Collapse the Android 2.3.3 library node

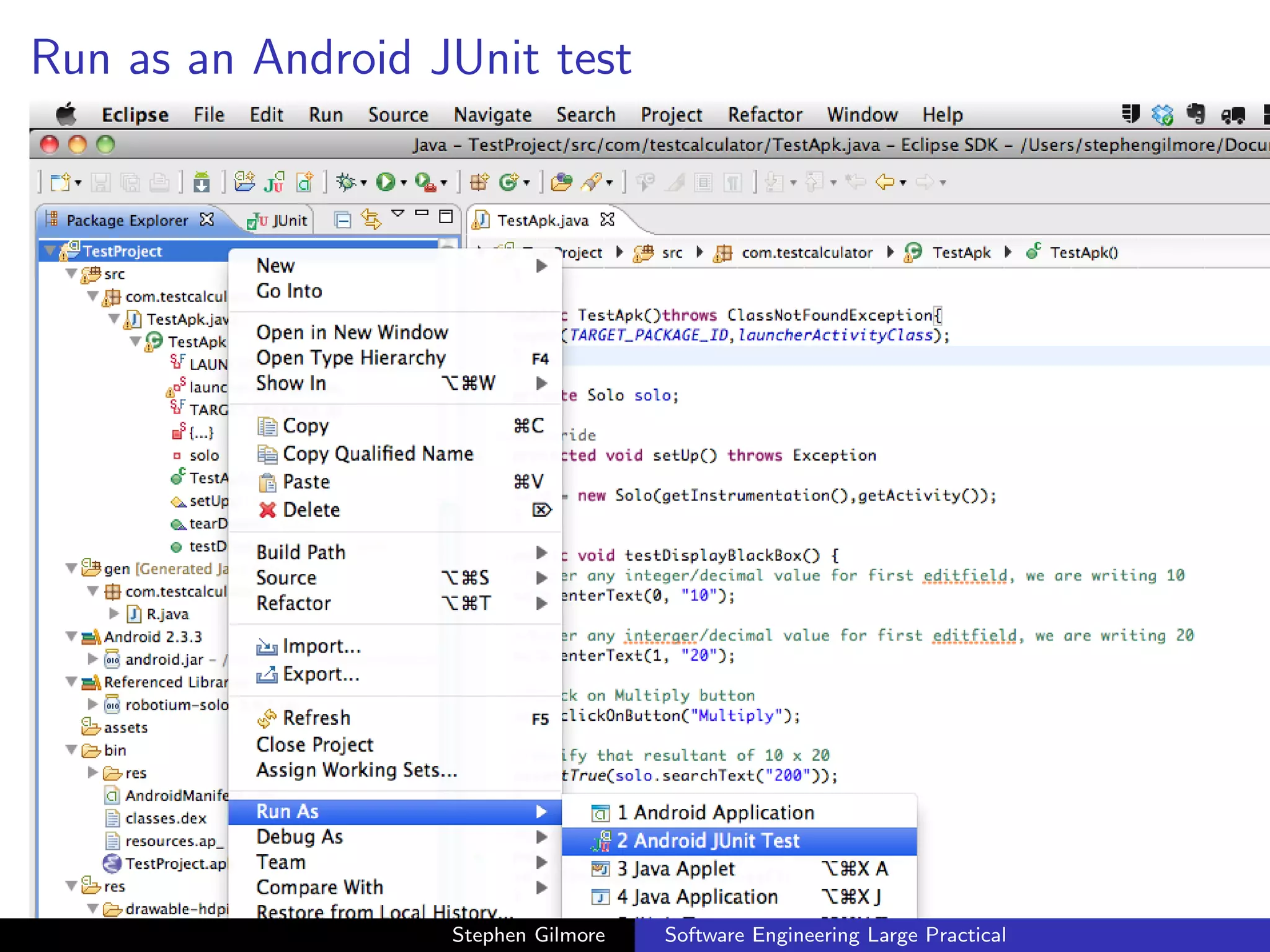pos(72,637)
